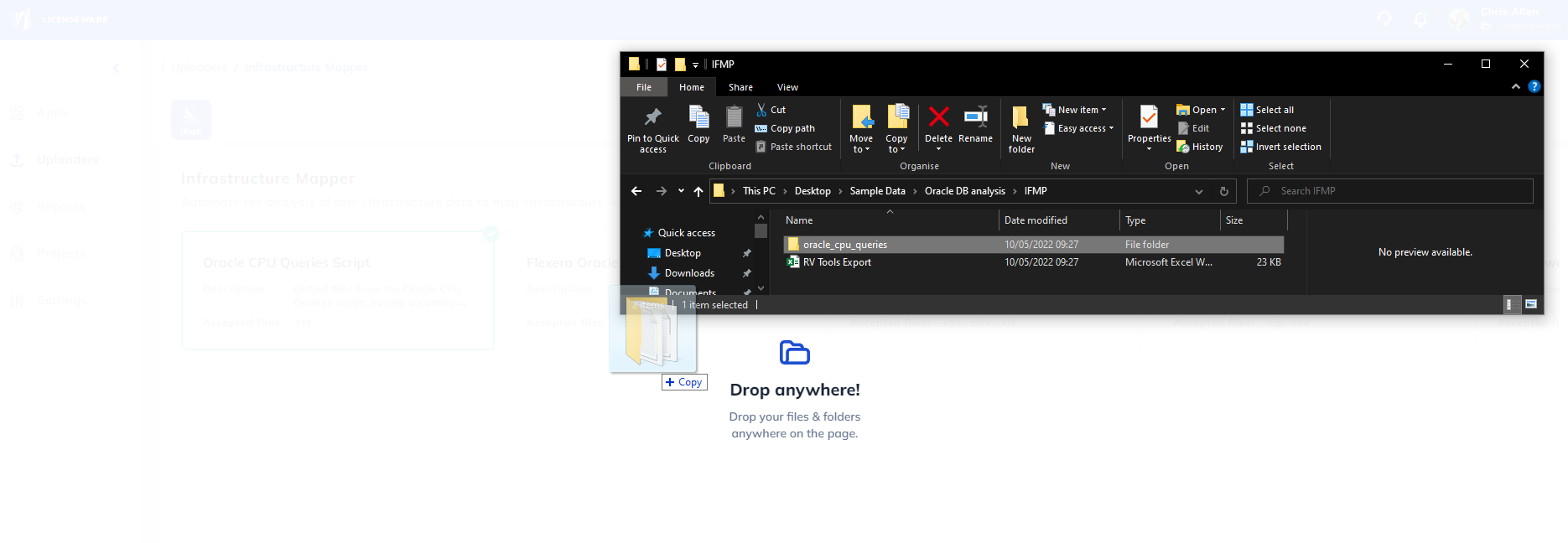1568x543 pixels.
Task: Click This PC in address bar
Action: coord(759,191)
